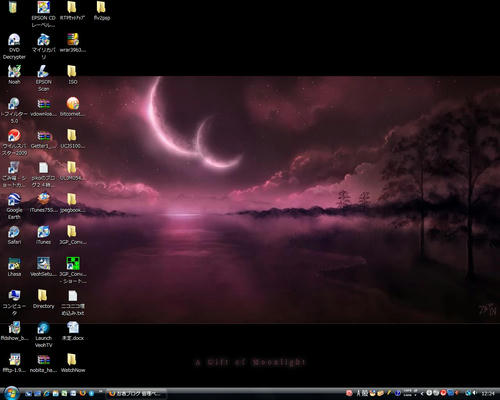Select the WatchNow folder icon
This screenshot has width=500, height=400.
73,363
